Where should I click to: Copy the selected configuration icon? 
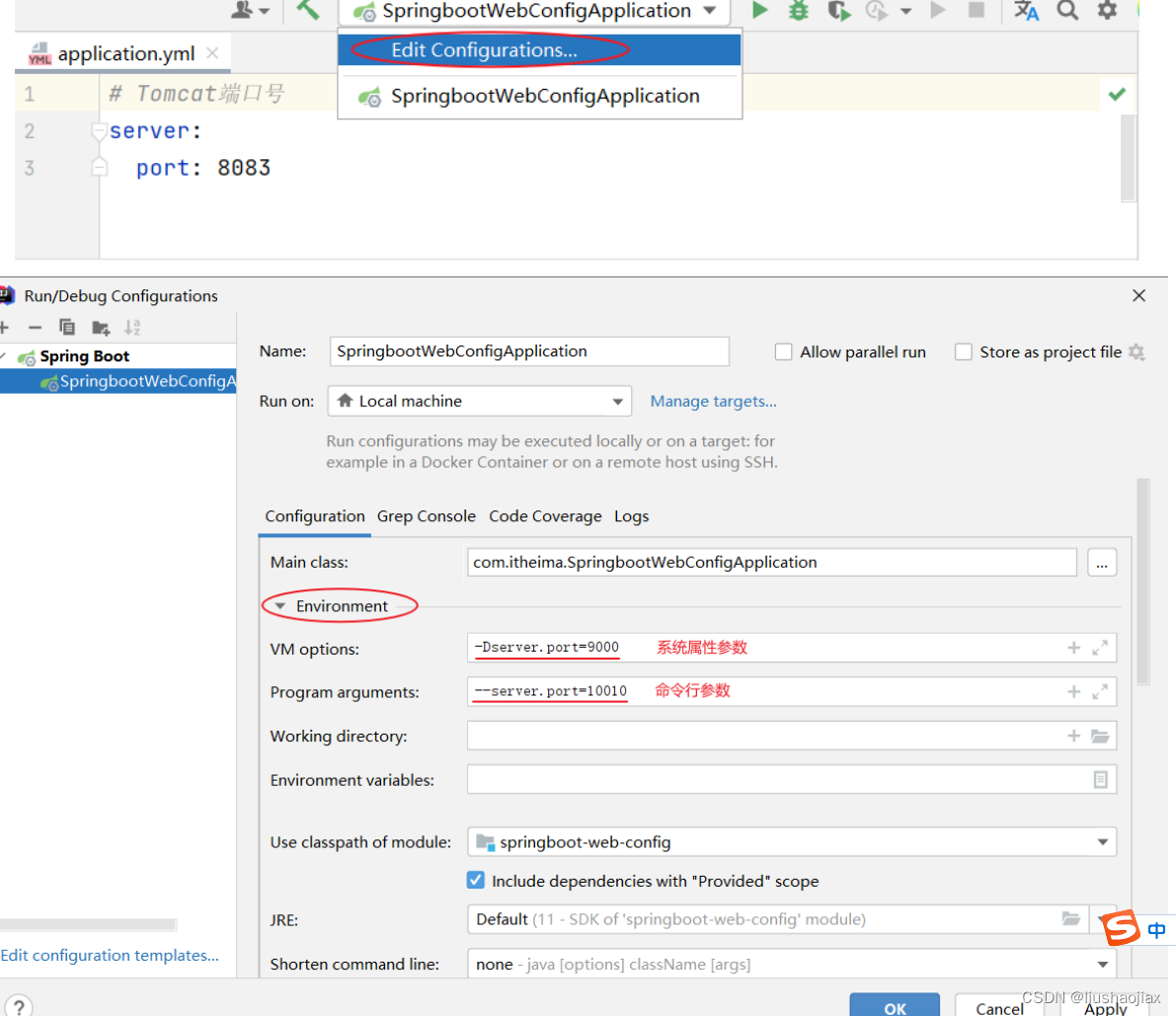click(67, 328)
